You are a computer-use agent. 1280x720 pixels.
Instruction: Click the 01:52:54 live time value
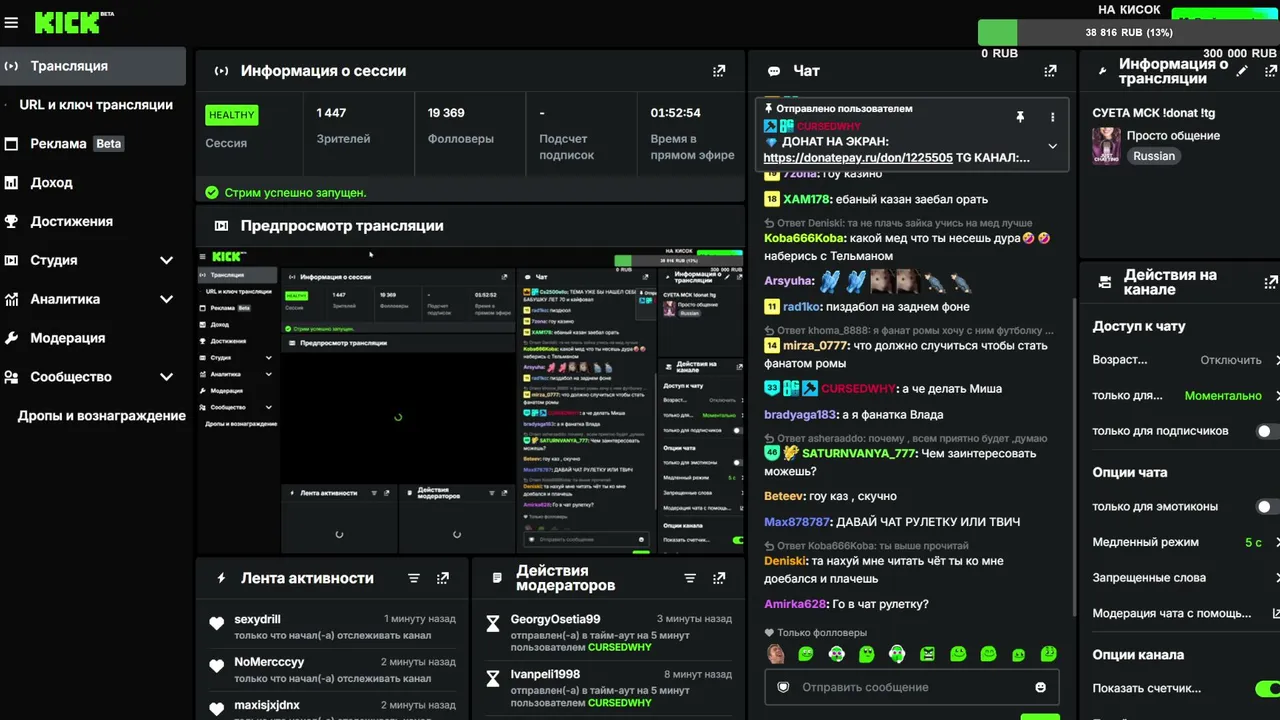point(676,113)
